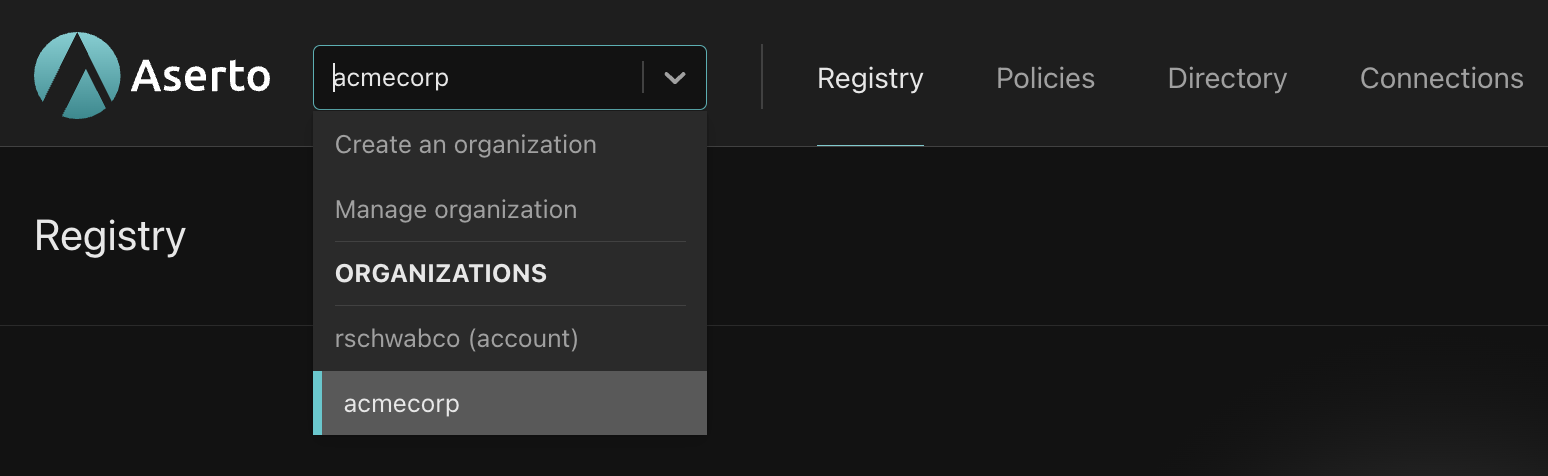Click the teal marker beside acmecorp

[317, 404]
